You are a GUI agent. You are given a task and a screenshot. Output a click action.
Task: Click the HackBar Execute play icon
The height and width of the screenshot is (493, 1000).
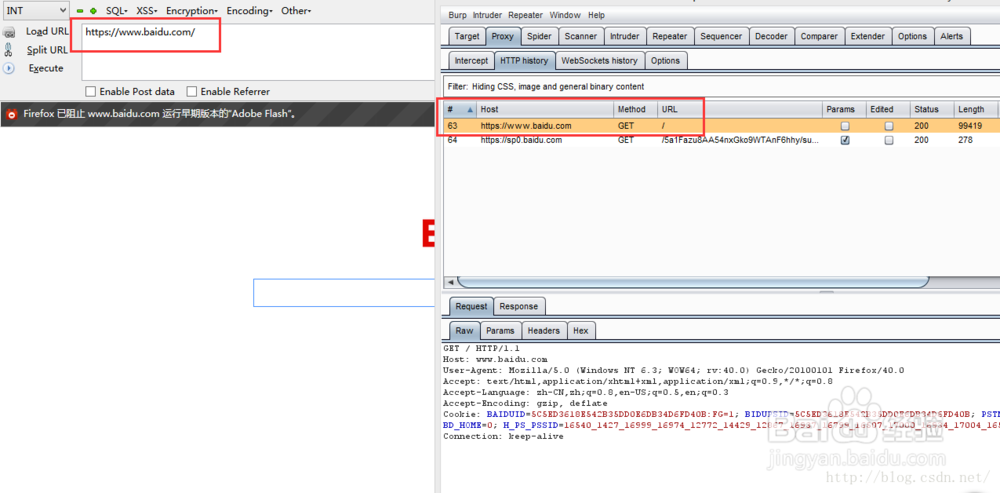[x=8, y=68]
